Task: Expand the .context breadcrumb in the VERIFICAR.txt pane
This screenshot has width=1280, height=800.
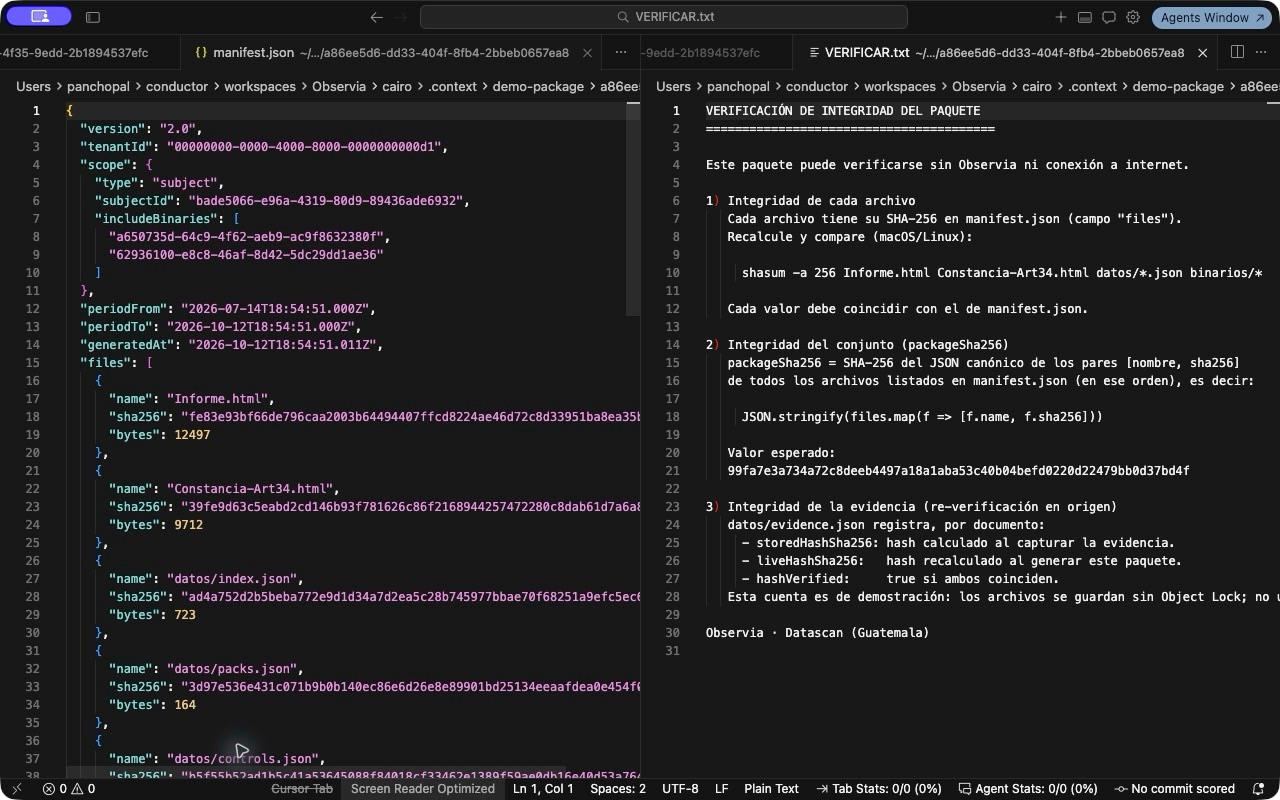Action: [x=1092, y=87]
